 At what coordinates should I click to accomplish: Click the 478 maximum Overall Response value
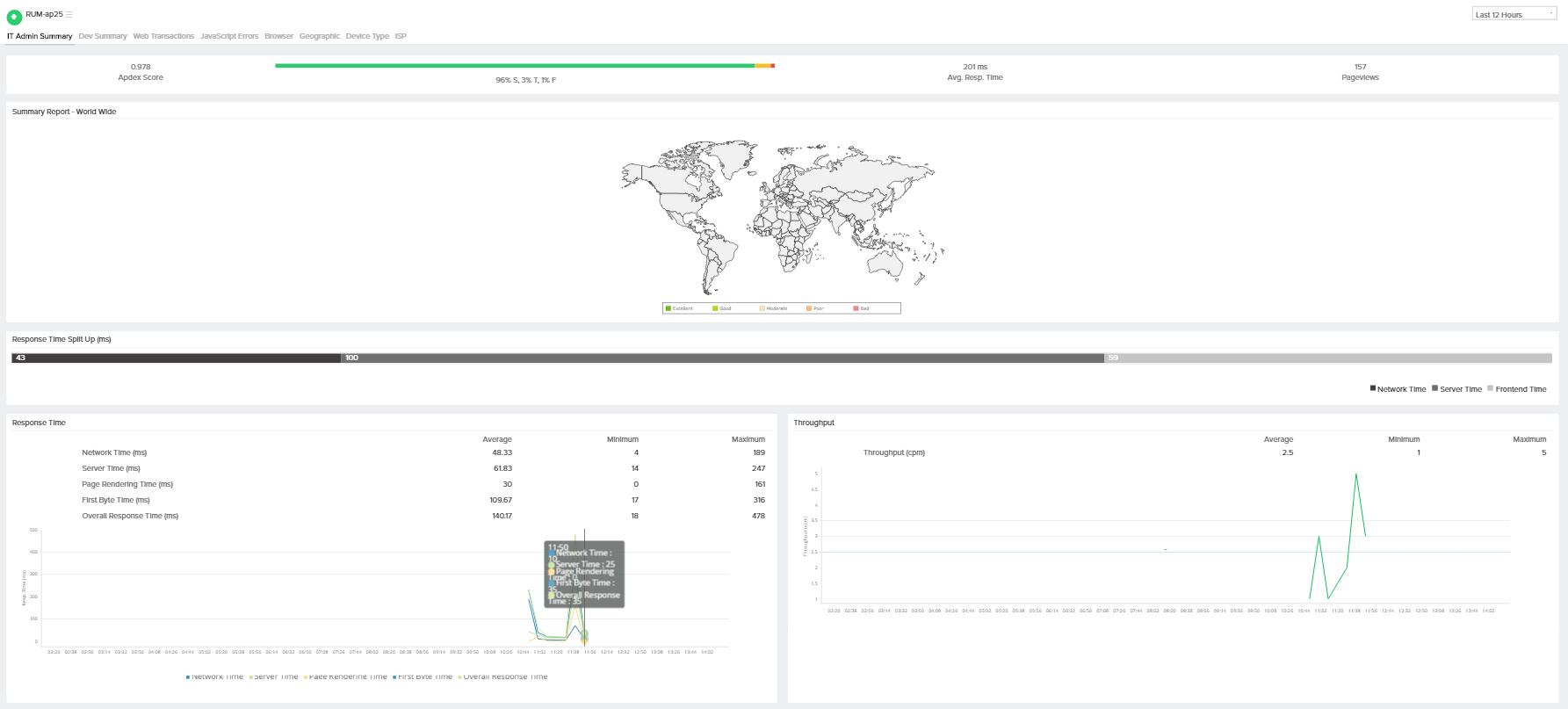pos(758,516)
